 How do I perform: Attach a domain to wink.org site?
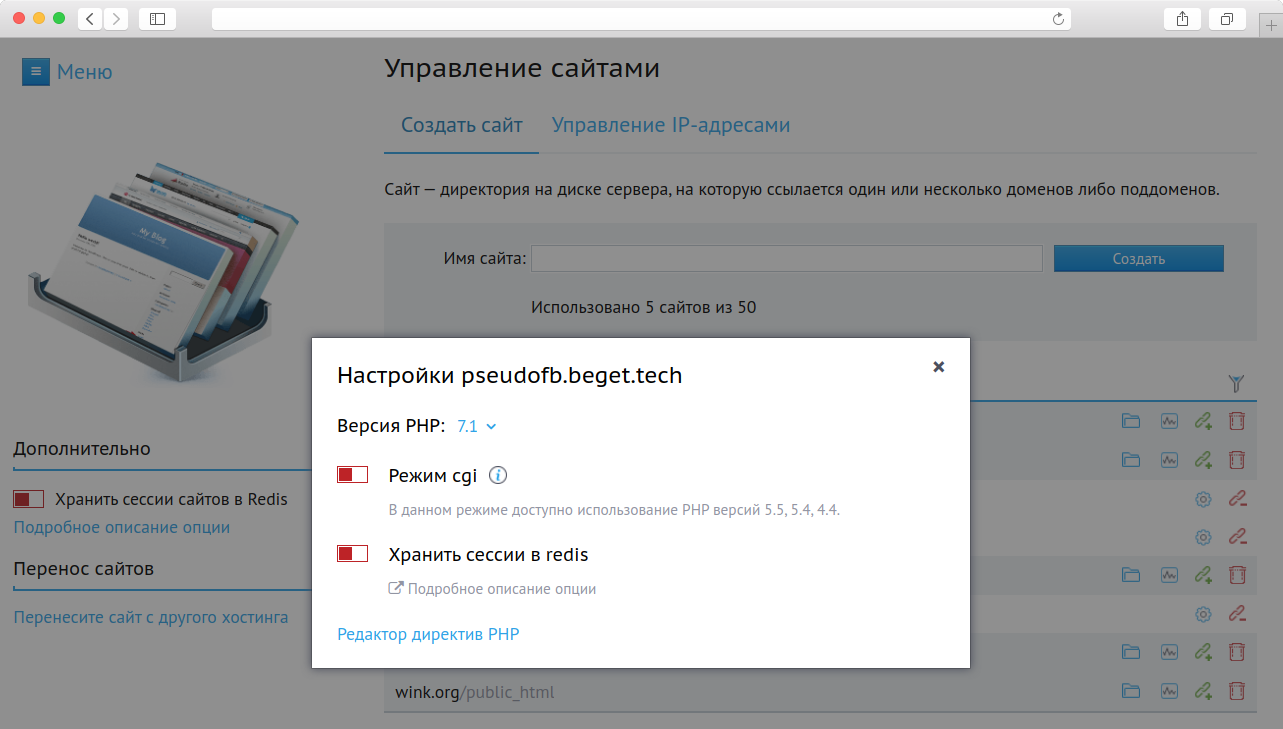click(x=1203, y=691)
